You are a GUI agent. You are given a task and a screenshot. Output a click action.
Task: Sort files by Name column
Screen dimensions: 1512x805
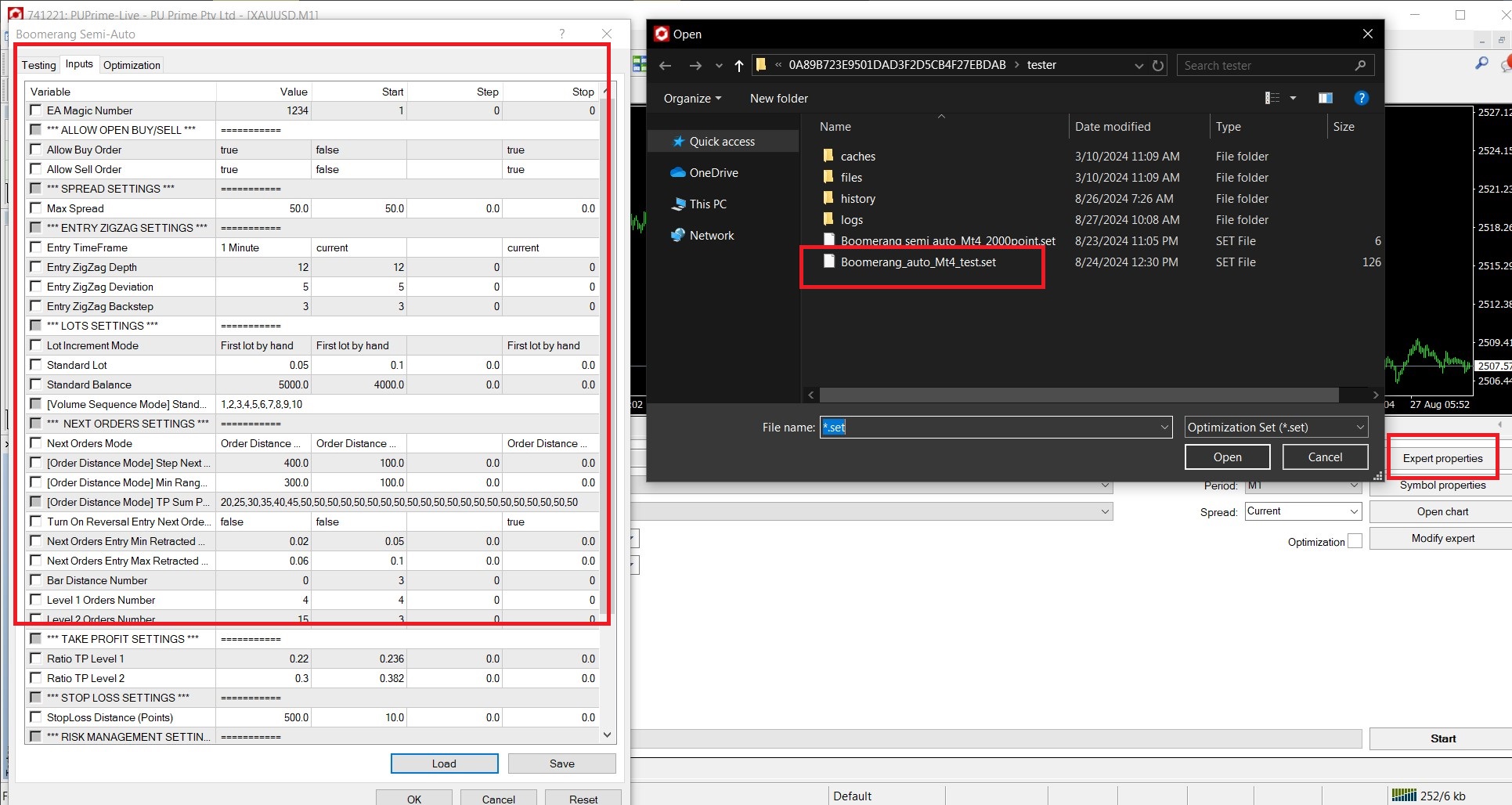[x=835, y=127]
